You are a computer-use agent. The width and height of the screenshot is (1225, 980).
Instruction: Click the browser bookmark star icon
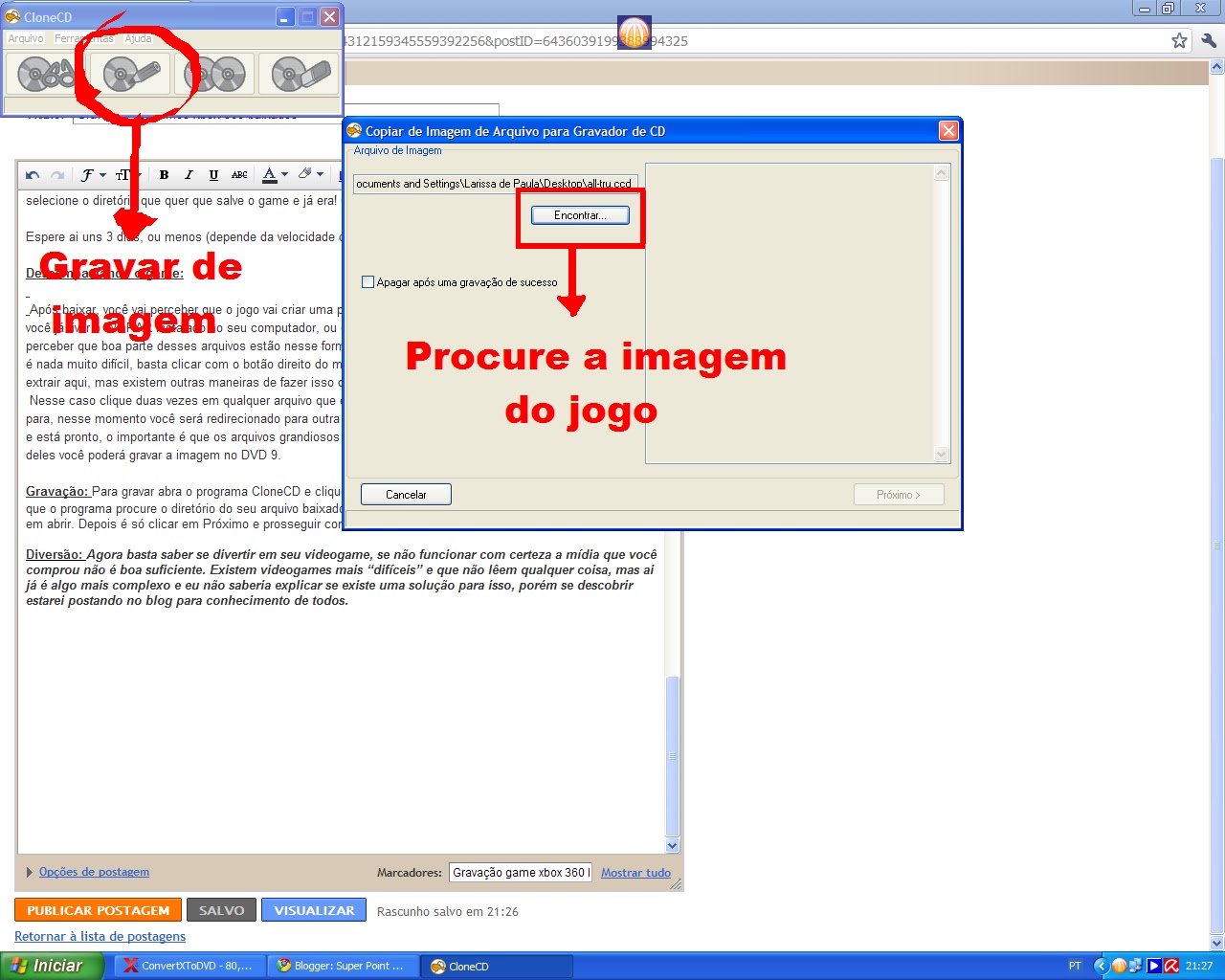tap(1179, 40)
